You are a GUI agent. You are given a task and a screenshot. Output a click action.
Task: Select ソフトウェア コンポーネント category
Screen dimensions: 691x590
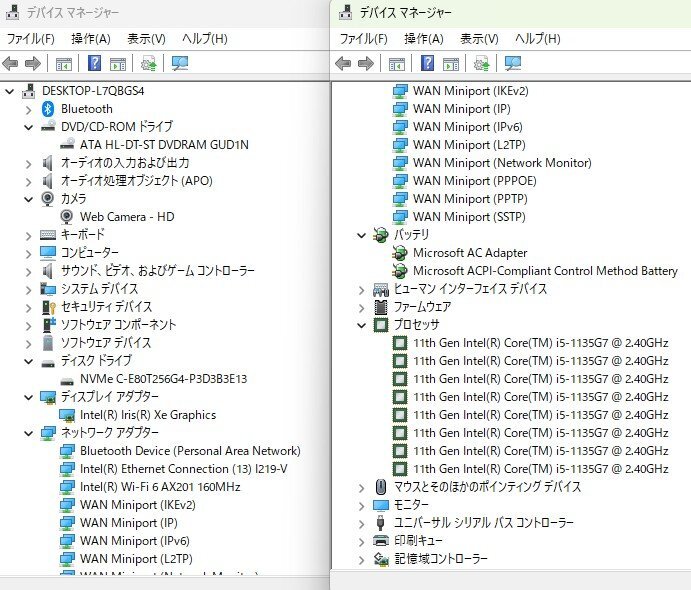[x=119, y=325]
